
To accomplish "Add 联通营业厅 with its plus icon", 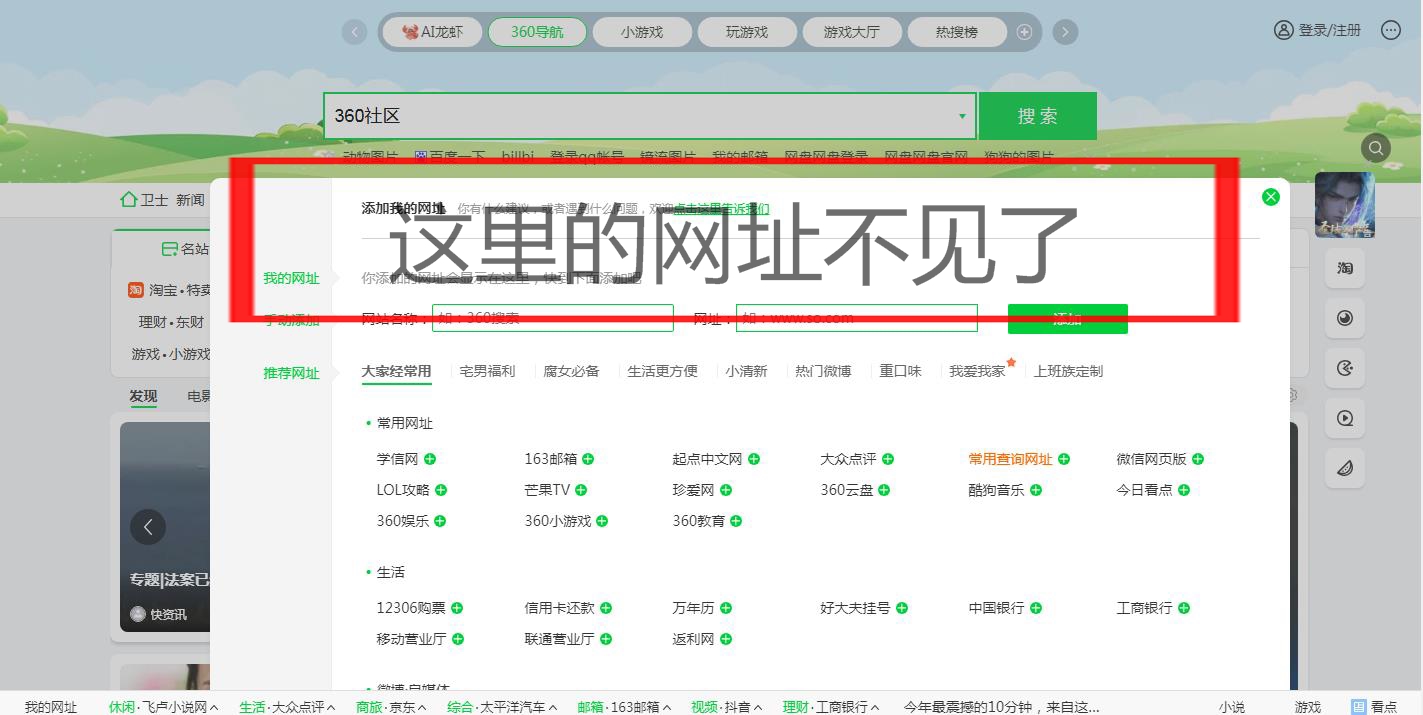I will (x=606, y=639).
